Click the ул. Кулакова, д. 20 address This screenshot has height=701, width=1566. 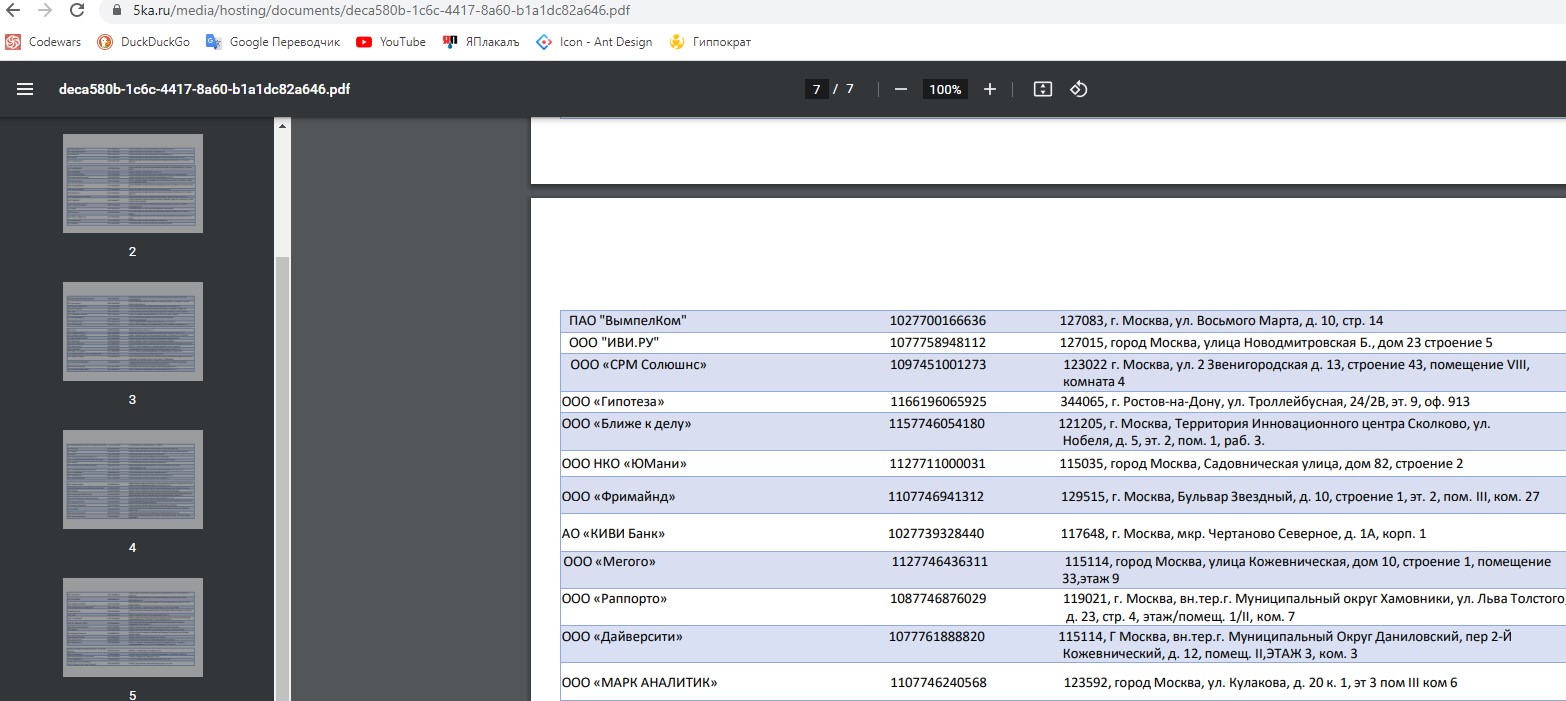(1261, 683)
